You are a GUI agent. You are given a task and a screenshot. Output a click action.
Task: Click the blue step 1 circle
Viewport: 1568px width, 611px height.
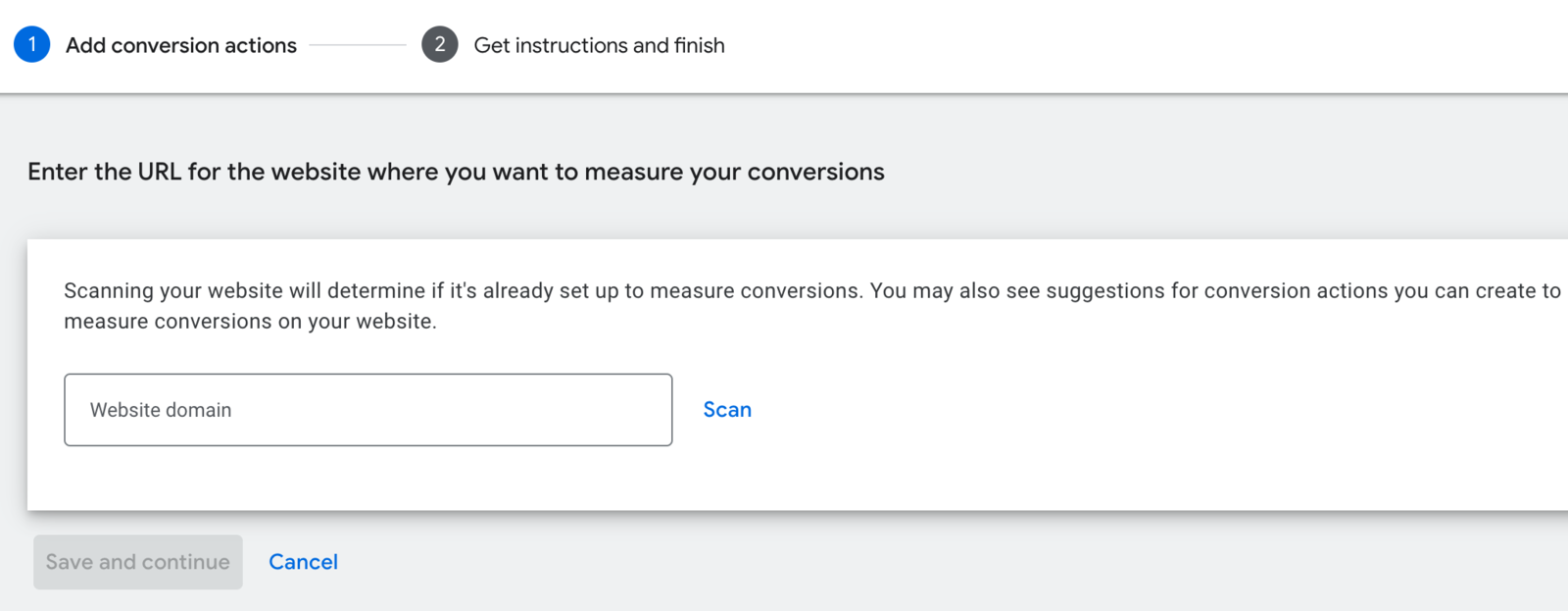click(31, 44)
